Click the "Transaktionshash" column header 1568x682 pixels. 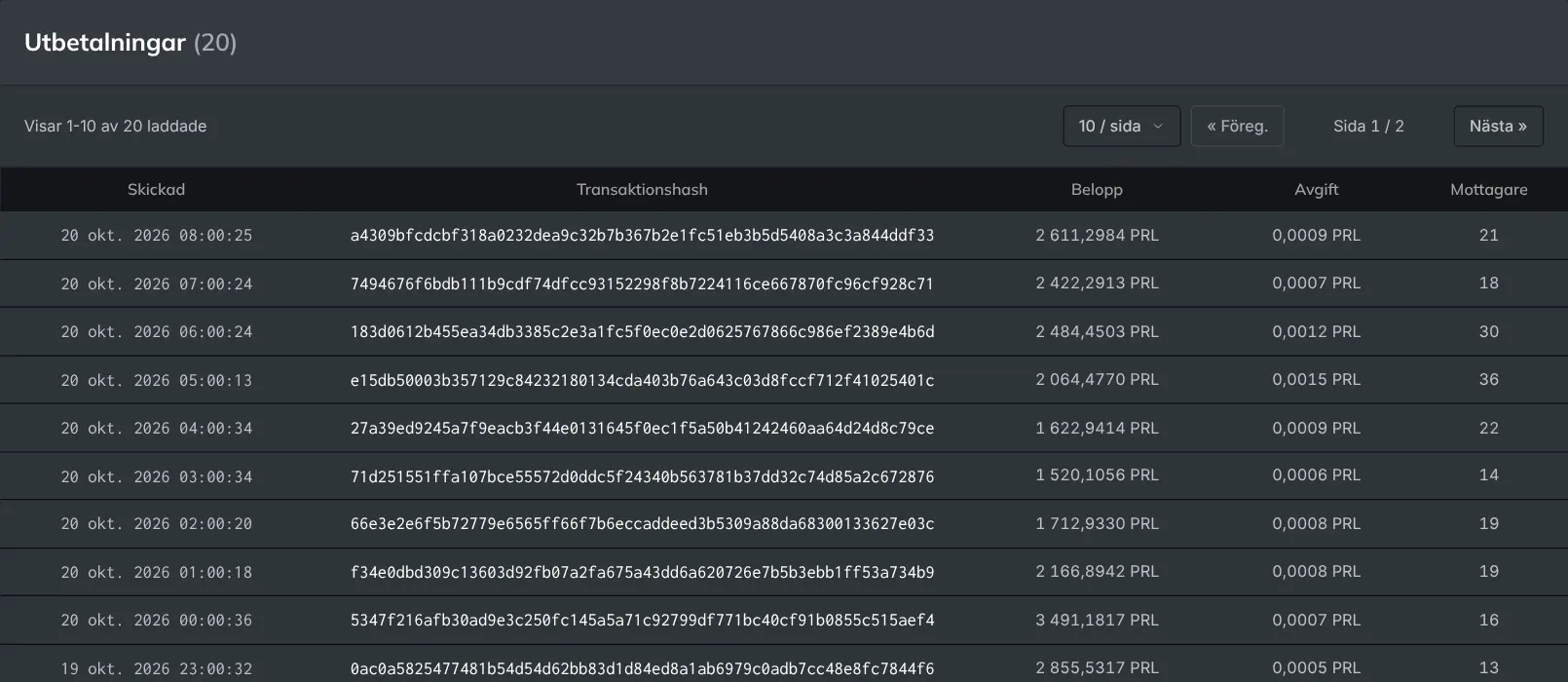(642, 189)
